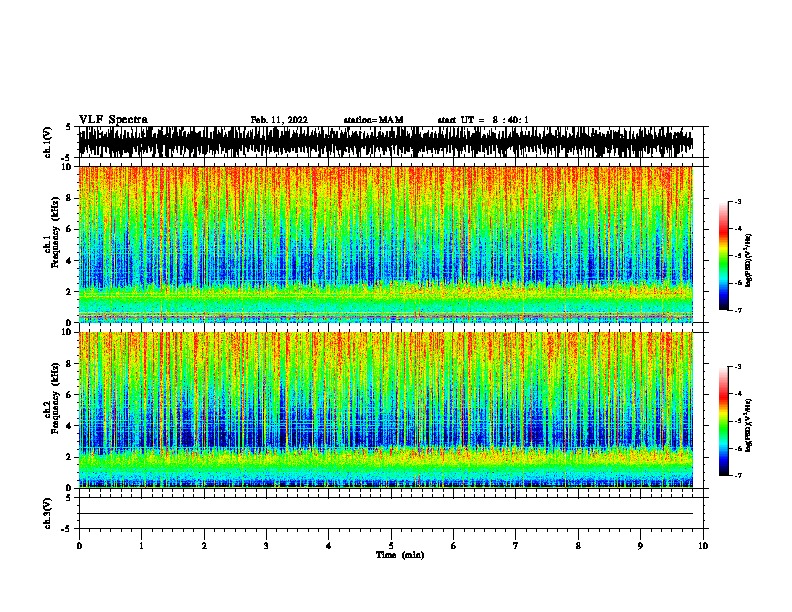792x612 pixels.
Task: Click the "station=MAM" header label
Action: tap(373, 120)
